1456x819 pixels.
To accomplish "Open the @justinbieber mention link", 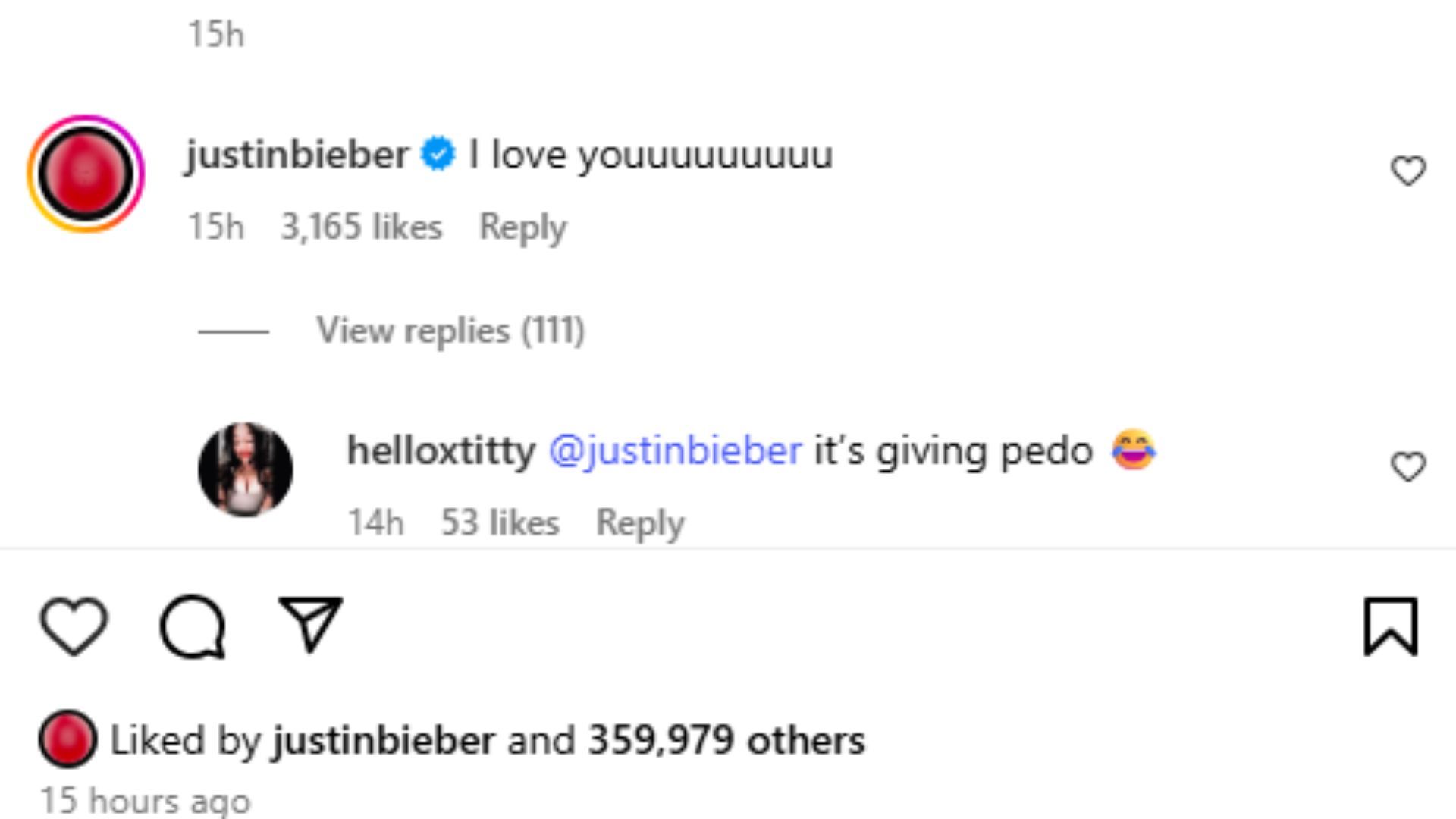I will 675,450.
